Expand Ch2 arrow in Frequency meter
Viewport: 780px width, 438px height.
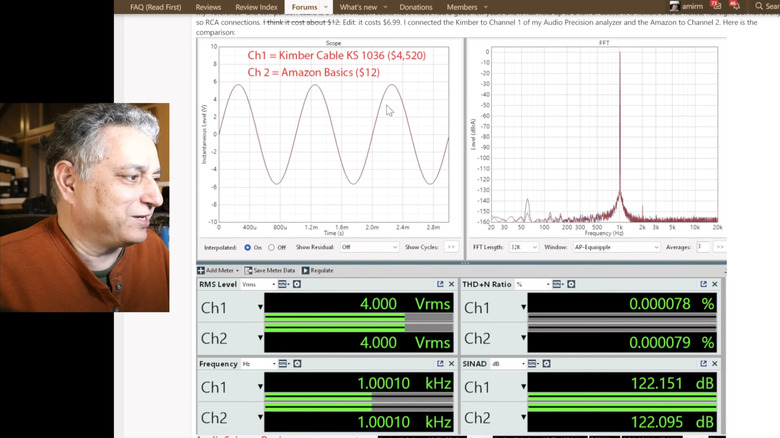[260, 417]
